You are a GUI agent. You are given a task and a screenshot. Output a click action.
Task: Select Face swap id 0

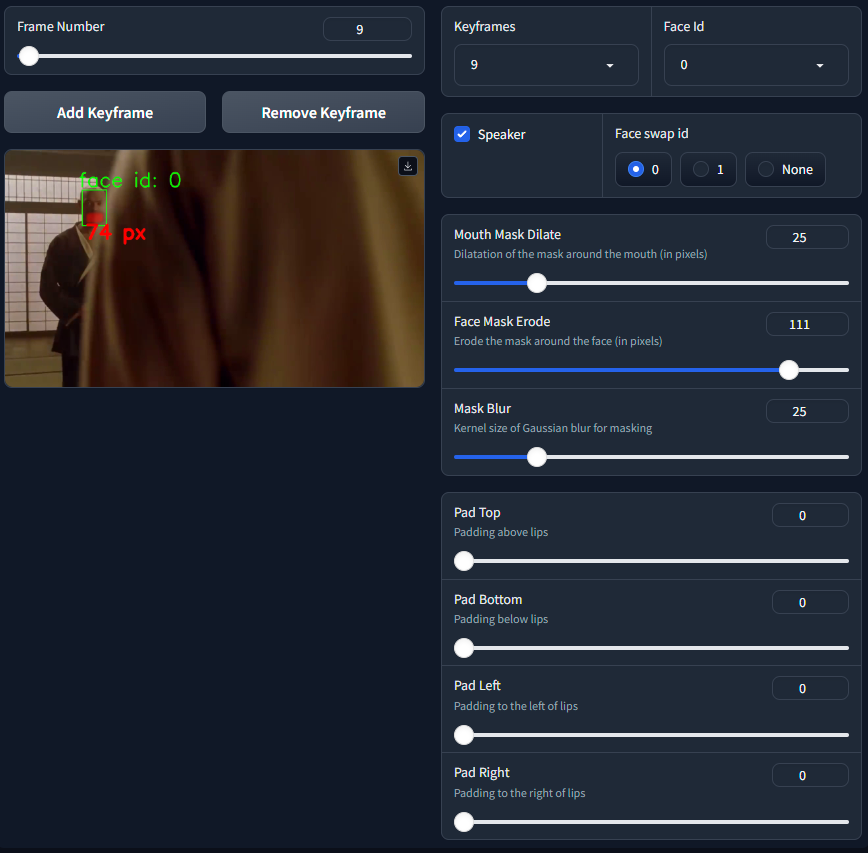pos(644,170)
